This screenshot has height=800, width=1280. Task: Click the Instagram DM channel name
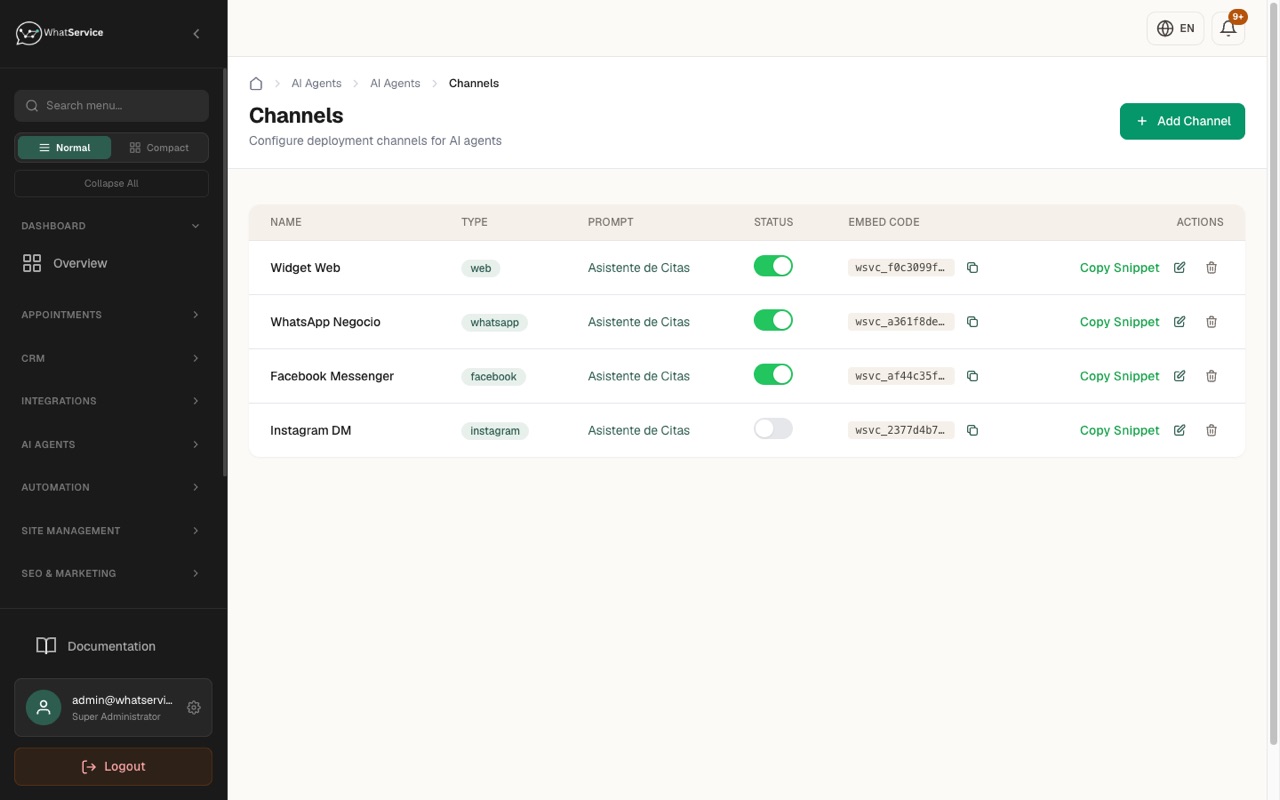click(310, 430)
